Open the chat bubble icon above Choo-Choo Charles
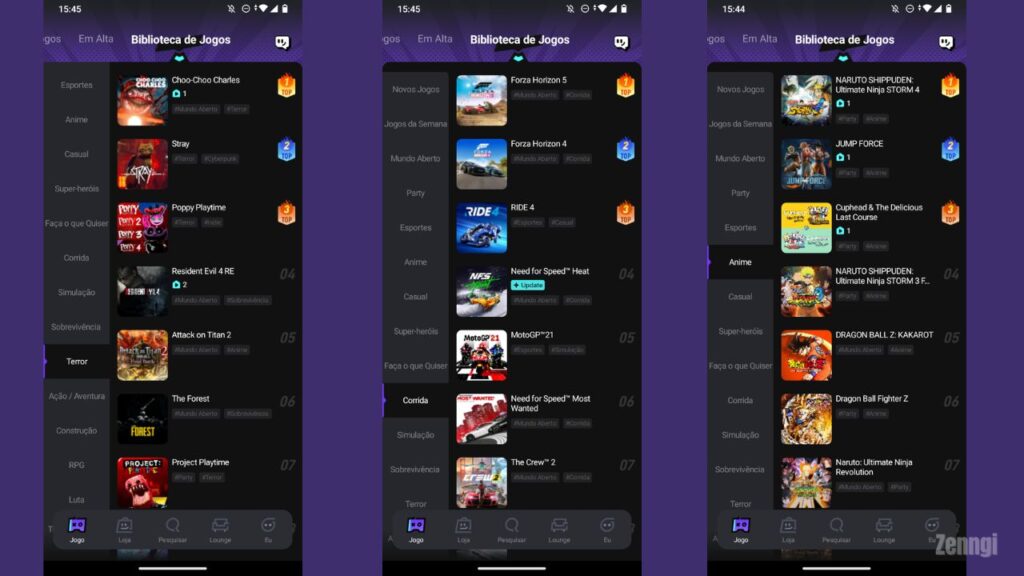The image size is (1024, 576). point(283,43)
